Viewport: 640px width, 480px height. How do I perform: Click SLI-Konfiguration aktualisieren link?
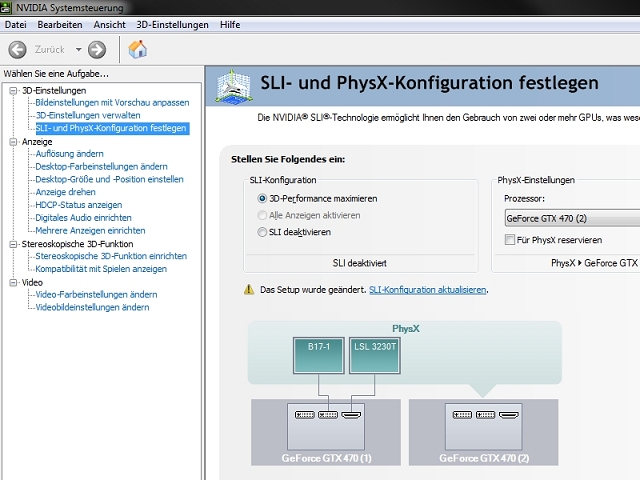428,290
